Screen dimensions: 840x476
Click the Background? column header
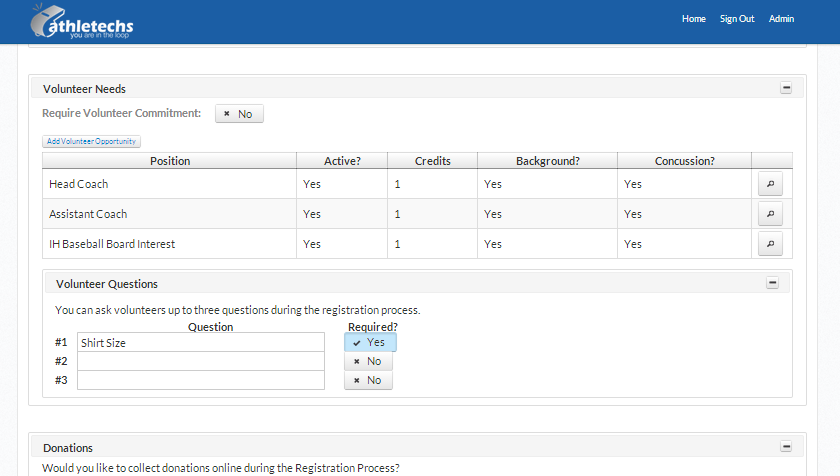[548, 161]
